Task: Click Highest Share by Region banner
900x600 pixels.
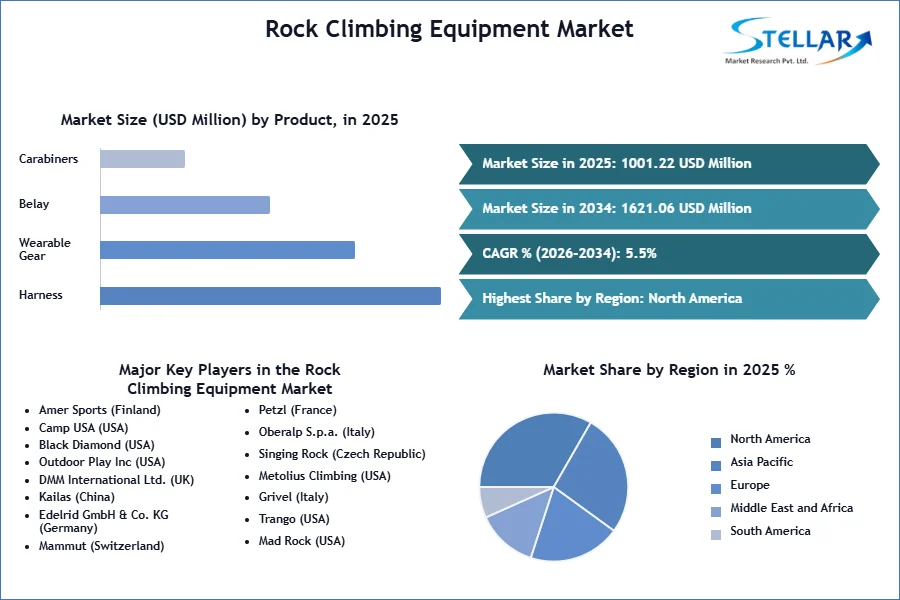Action: tap(669, 299)
